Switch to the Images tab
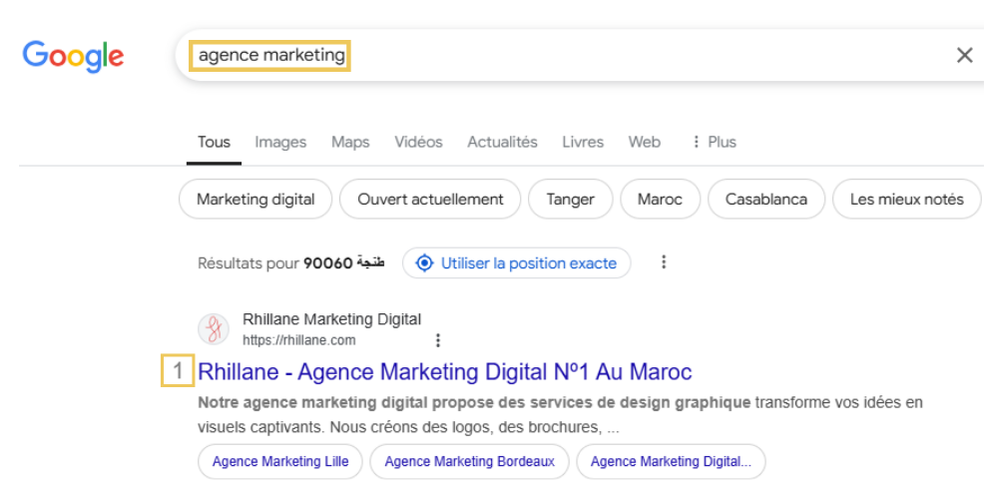 point(281,142)
